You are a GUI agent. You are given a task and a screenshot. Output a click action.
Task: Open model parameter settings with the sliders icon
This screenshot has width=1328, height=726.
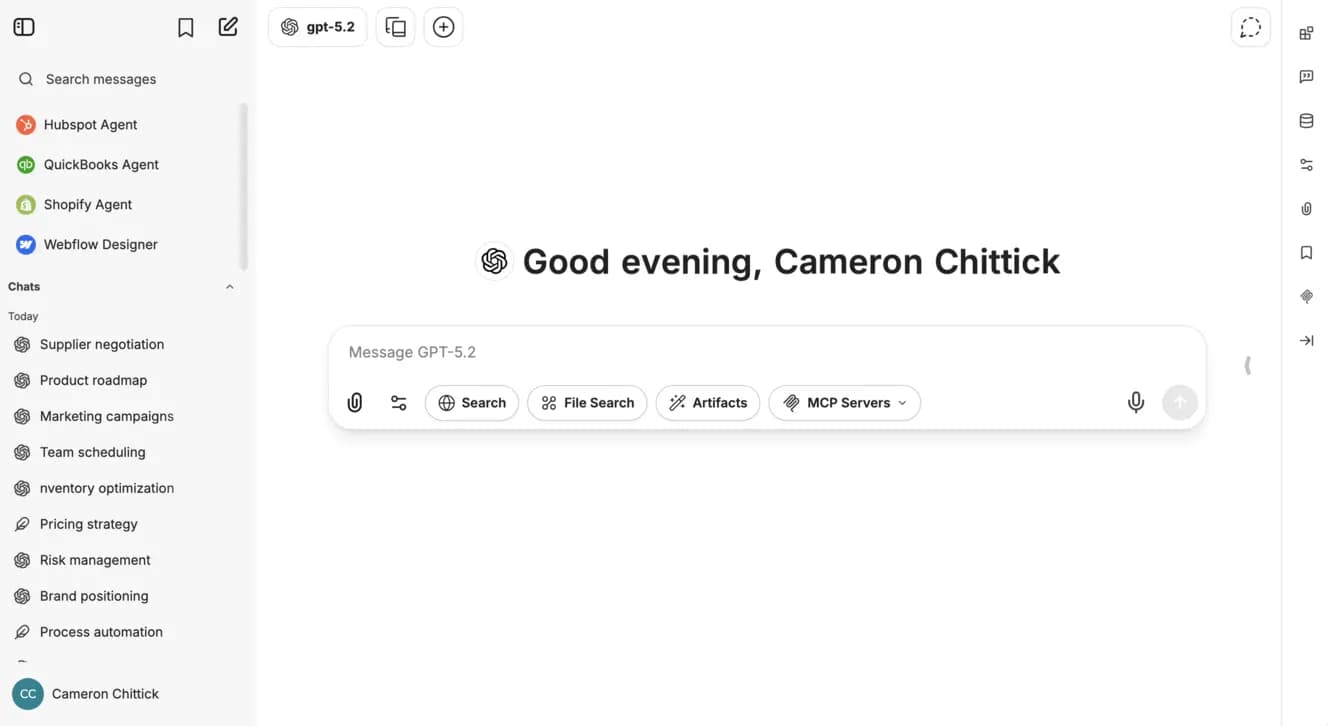tap(398, 402)
